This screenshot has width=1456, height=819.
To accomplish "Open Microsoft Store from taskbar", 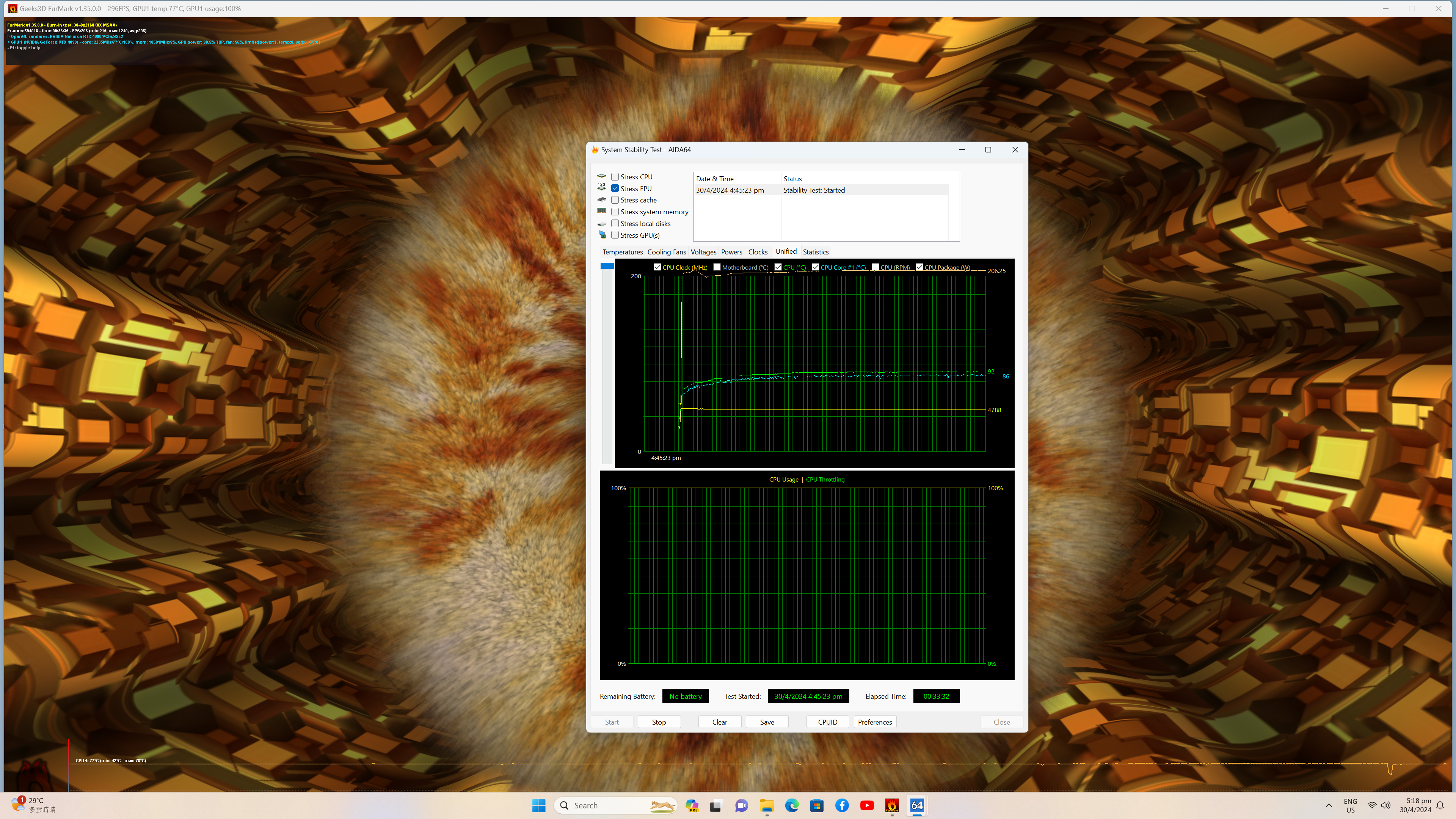I will coord(817,805).
